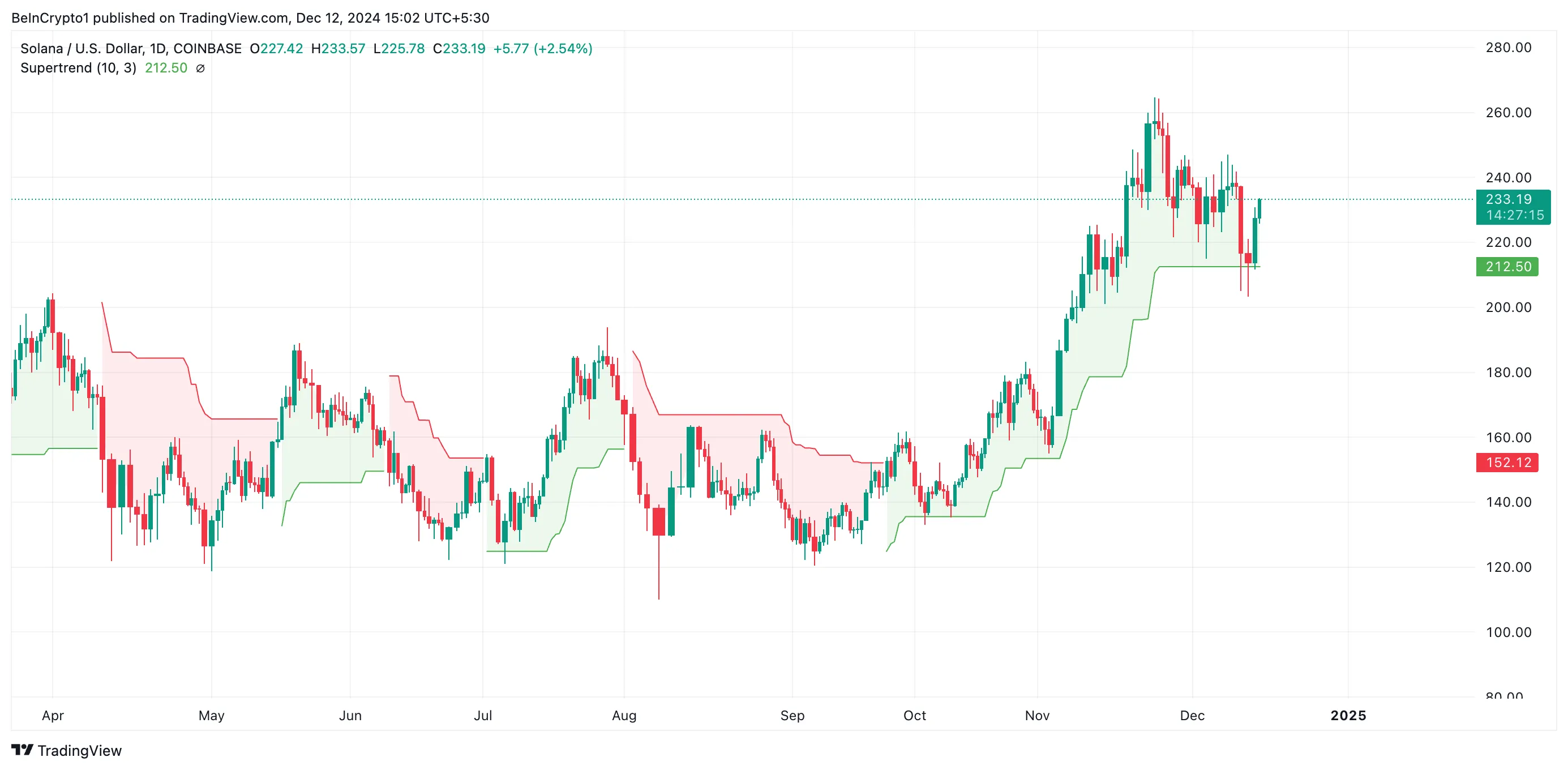Click the Solana / U.S. Dollar symbol title
The width and height of the screenshot is (1568, 770).
click(131, 48)
